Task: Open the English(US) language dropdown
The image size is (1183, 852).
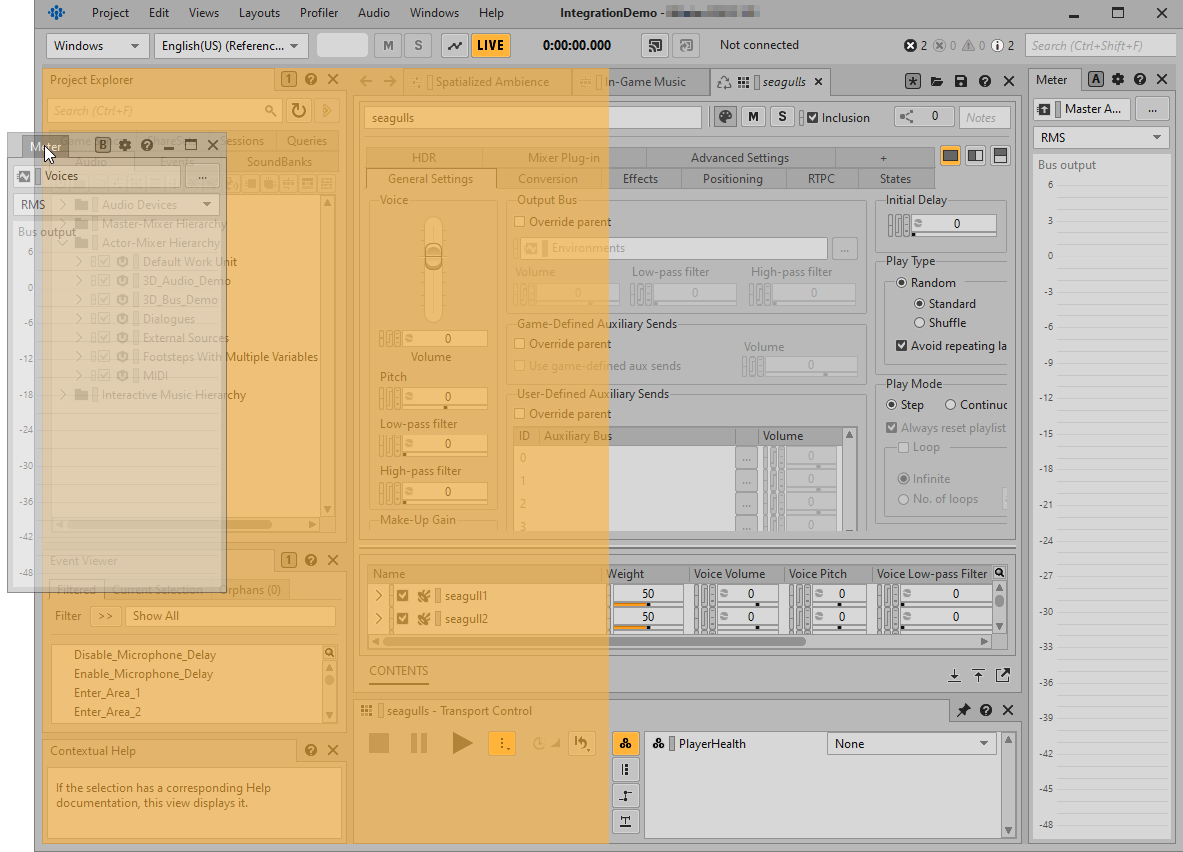Action: pos(231,45)
